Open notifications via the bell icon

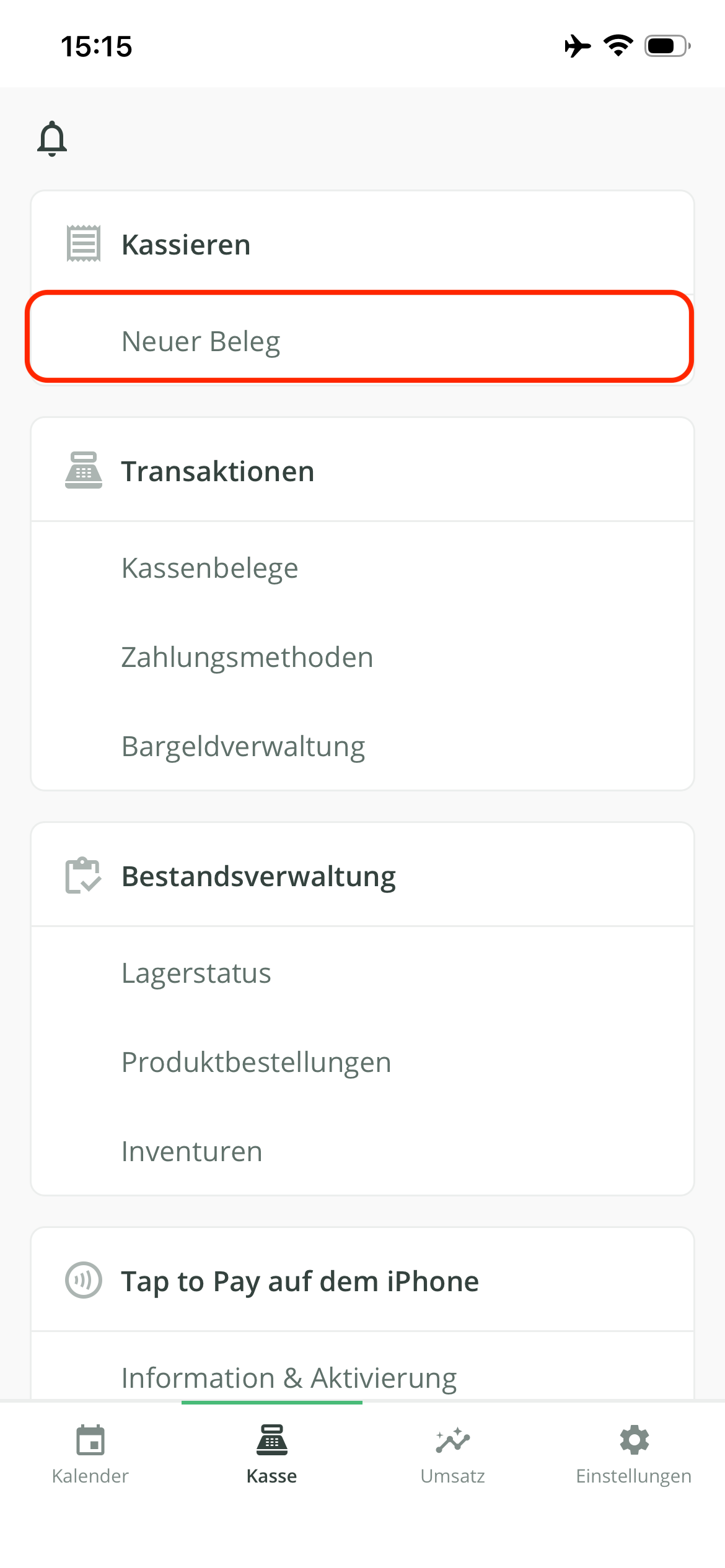click(52, 138)
